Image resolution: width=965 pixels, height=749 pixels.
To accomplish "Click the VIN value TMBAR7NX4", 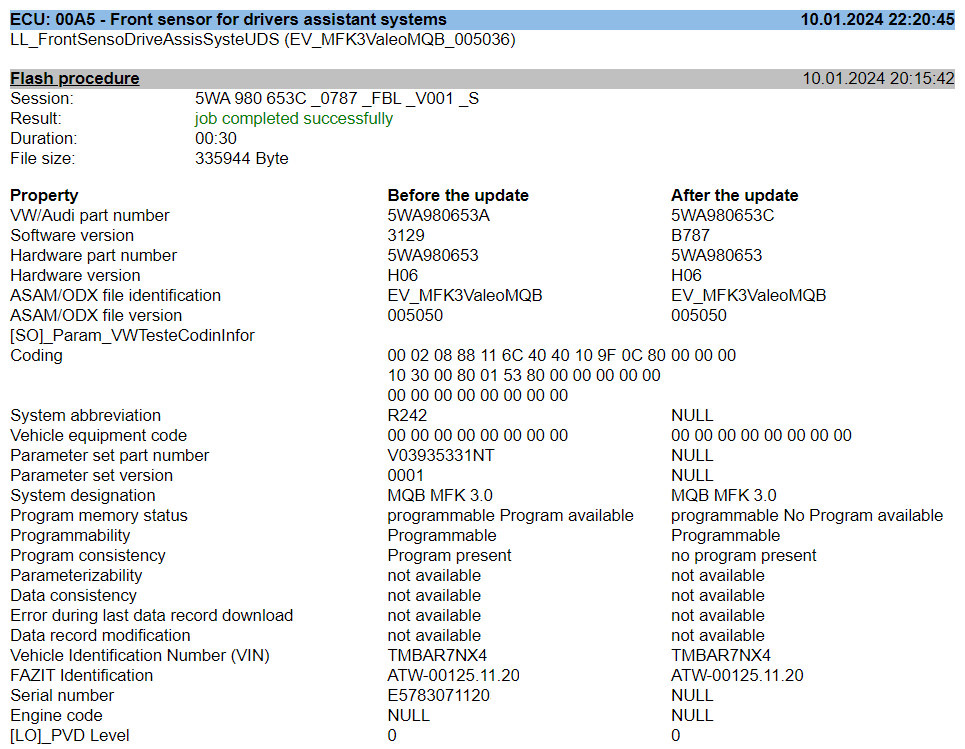I will (430, 655).
